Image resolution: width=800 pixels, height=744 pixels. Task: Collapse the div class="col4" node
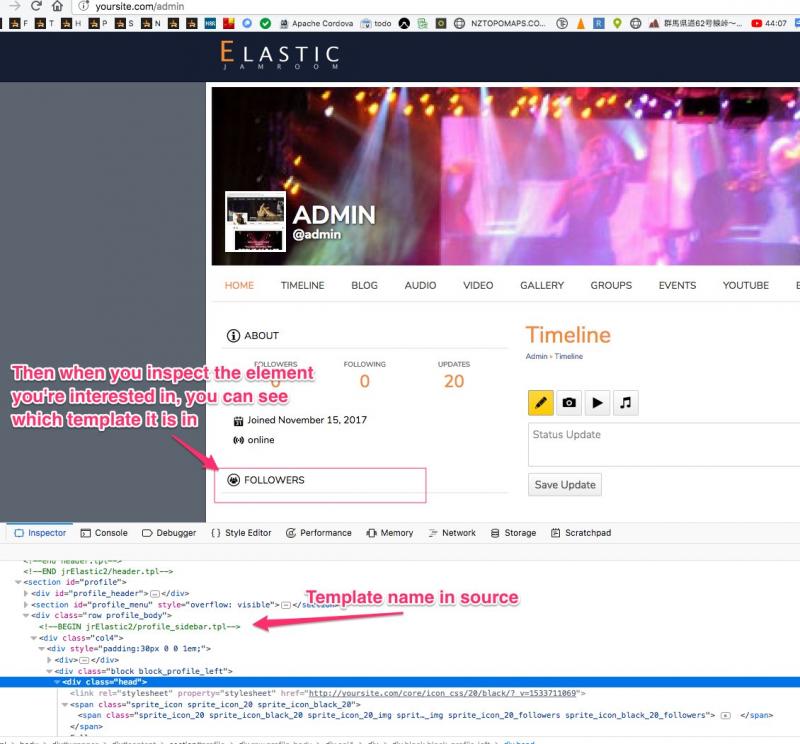click(x=33, y=638)
